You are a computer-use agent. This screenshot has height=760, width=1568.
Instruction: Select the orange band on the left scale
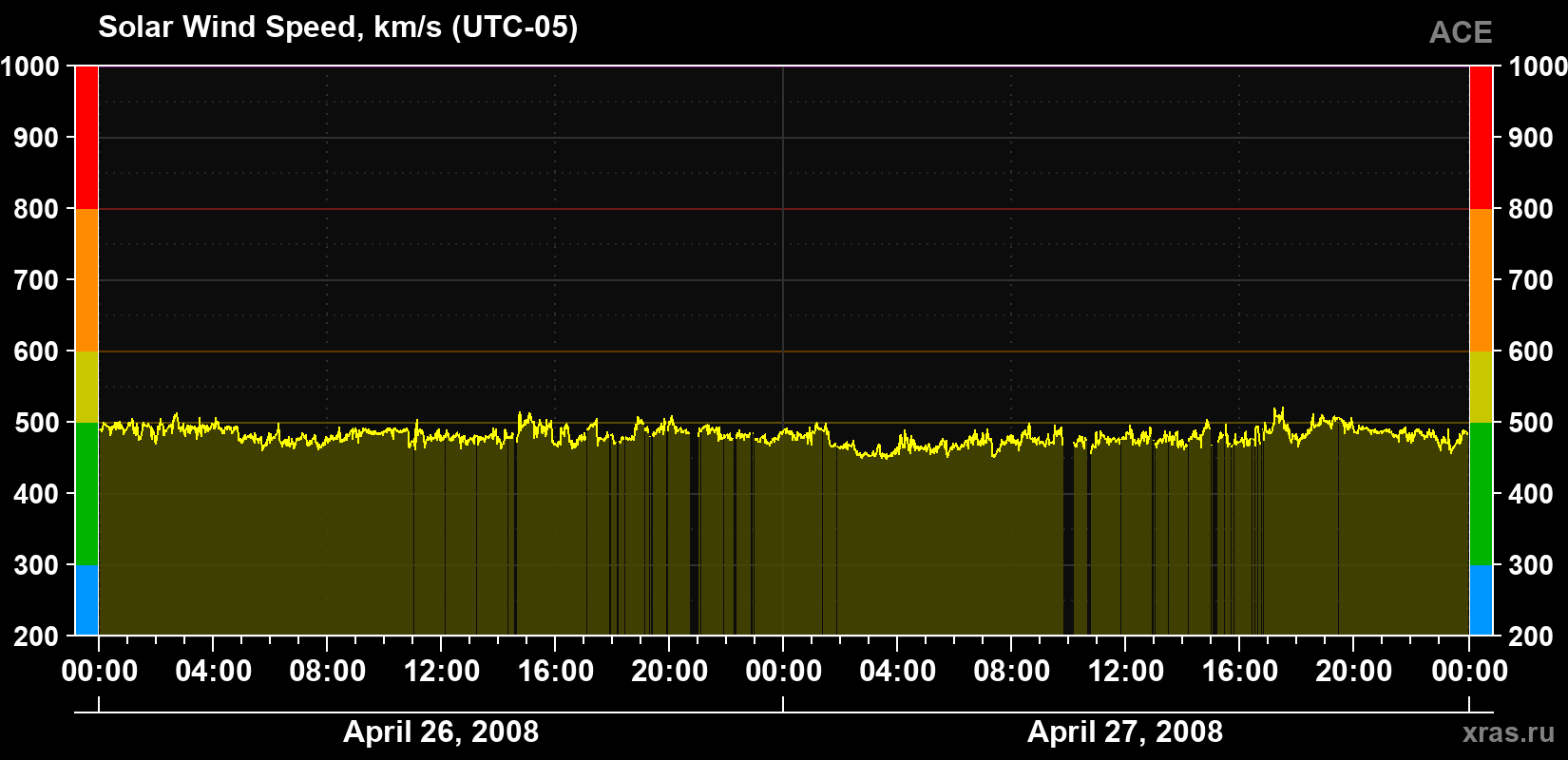[x=86, y=280]
